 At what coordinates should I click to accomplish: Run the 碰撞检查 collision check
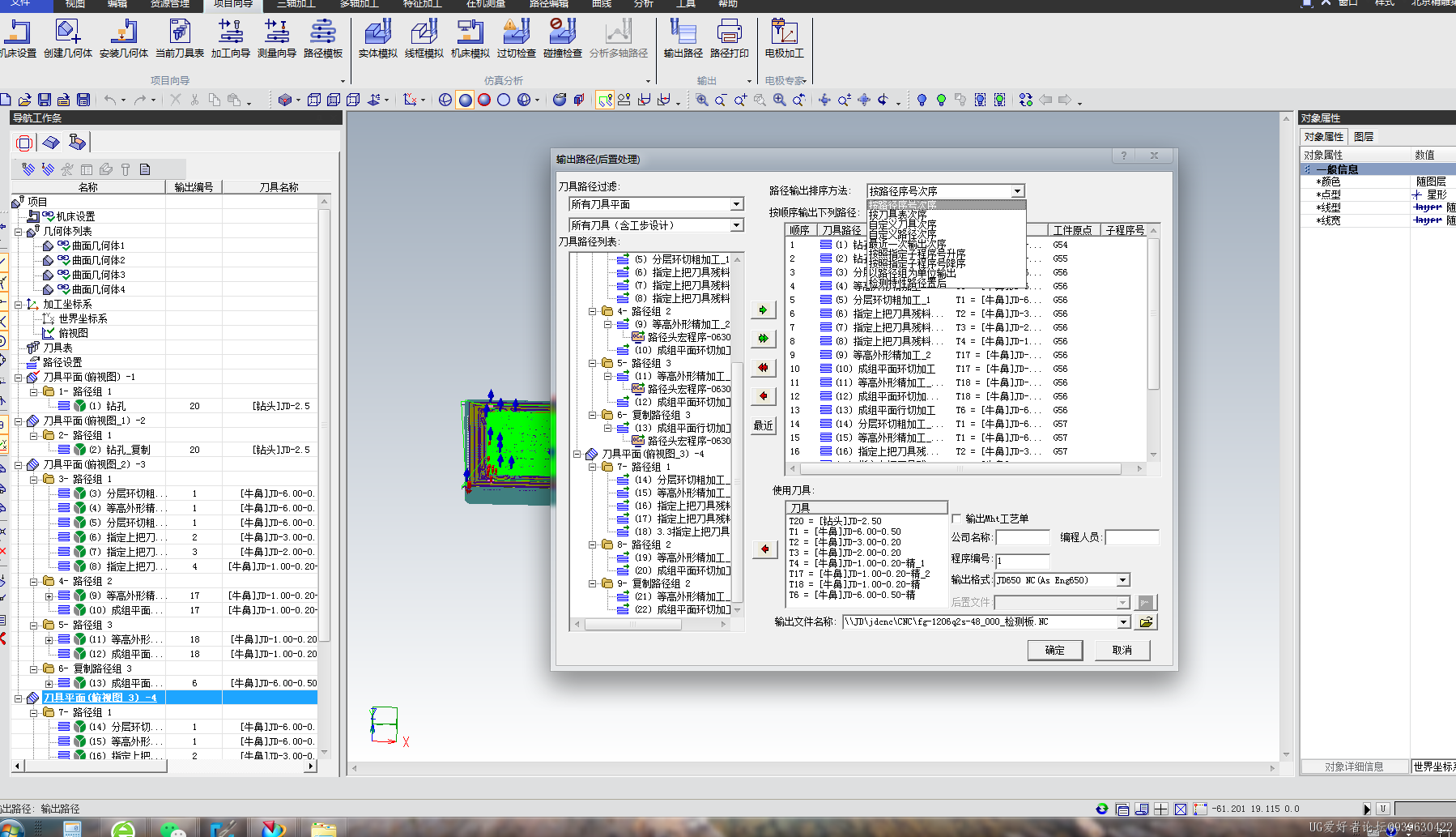(563, 39)
